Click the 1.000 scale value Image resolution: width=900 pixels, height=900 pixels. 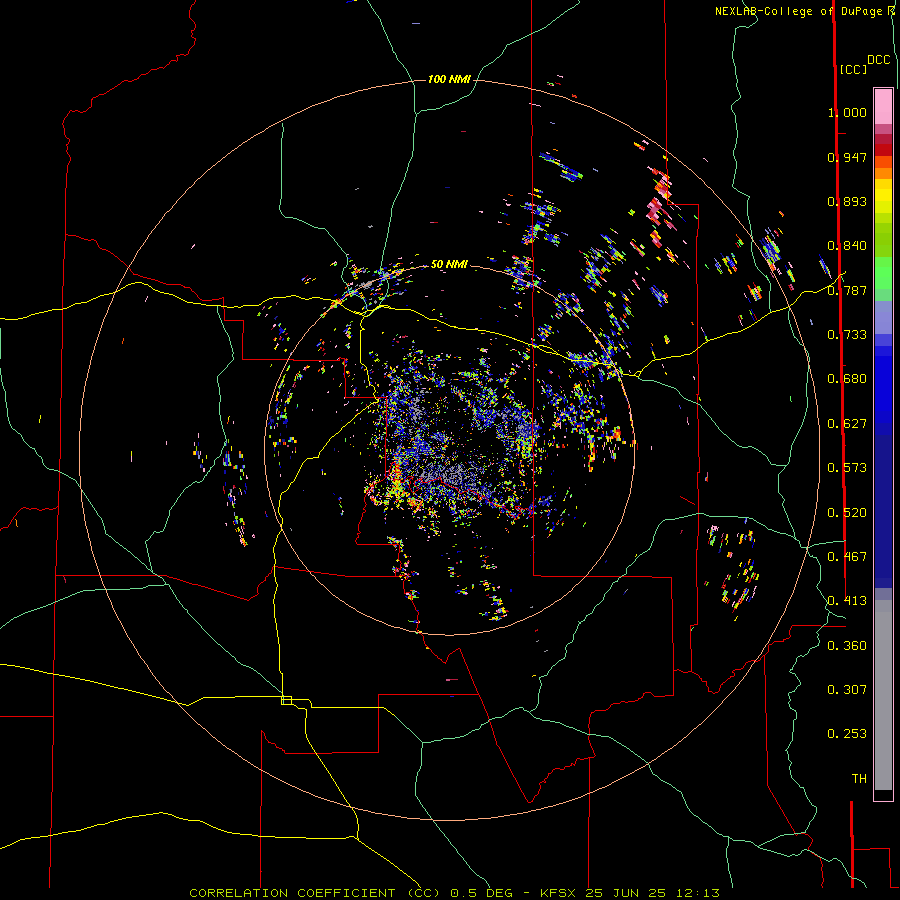pyautogui.click(x=847, y=112)
